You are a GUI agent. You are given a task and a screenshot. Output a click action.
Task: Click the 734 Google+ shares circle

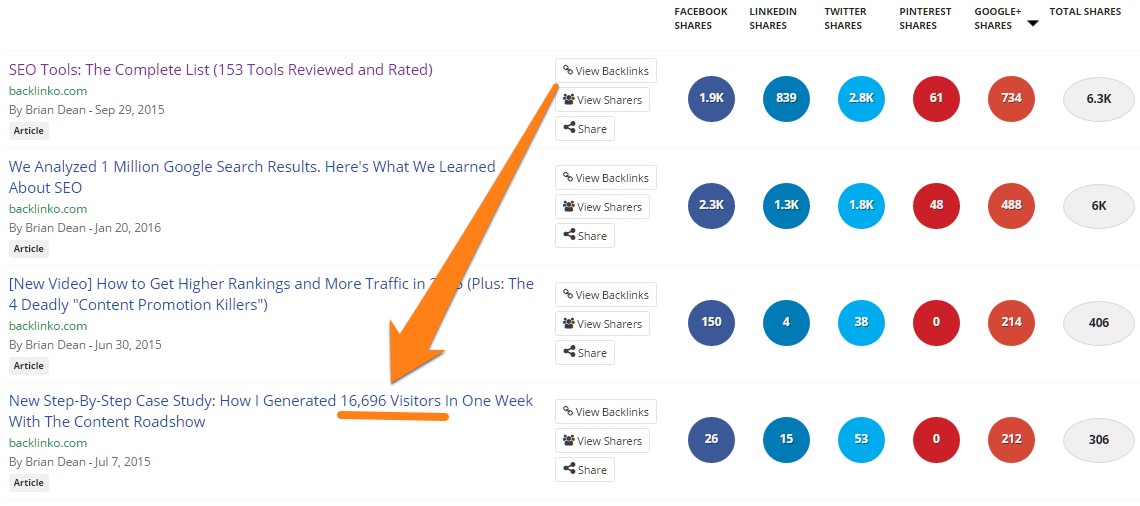point(1011,97)
